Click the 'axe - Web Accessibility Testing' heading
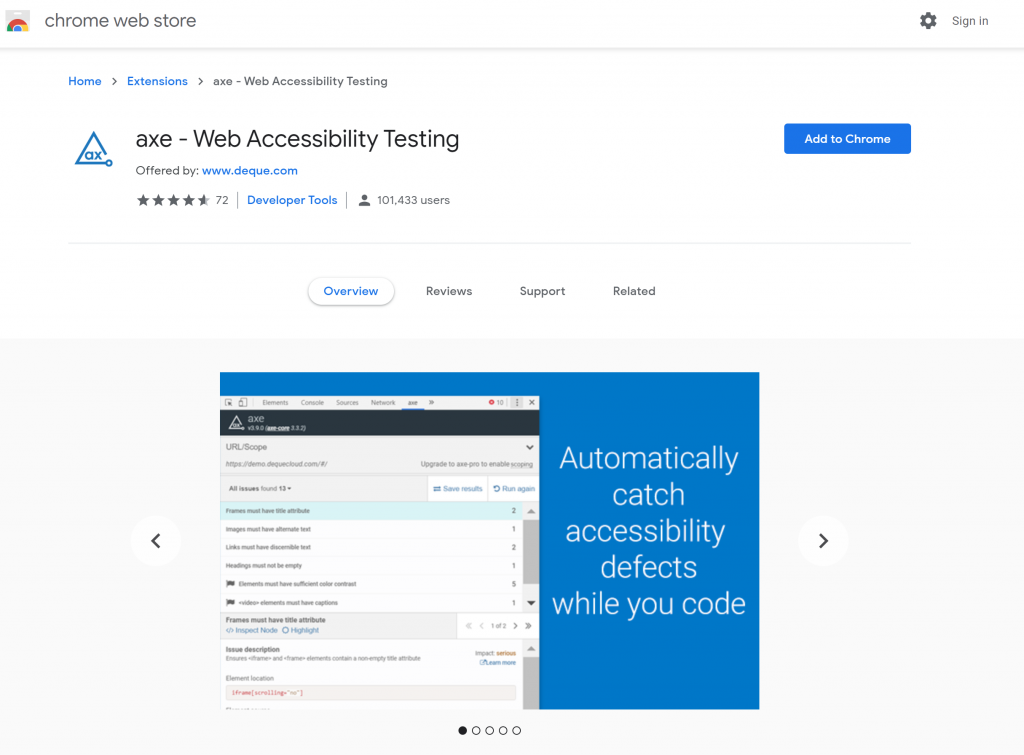The height and width of the screenshot is (755, 1024). tap(297, 139)
